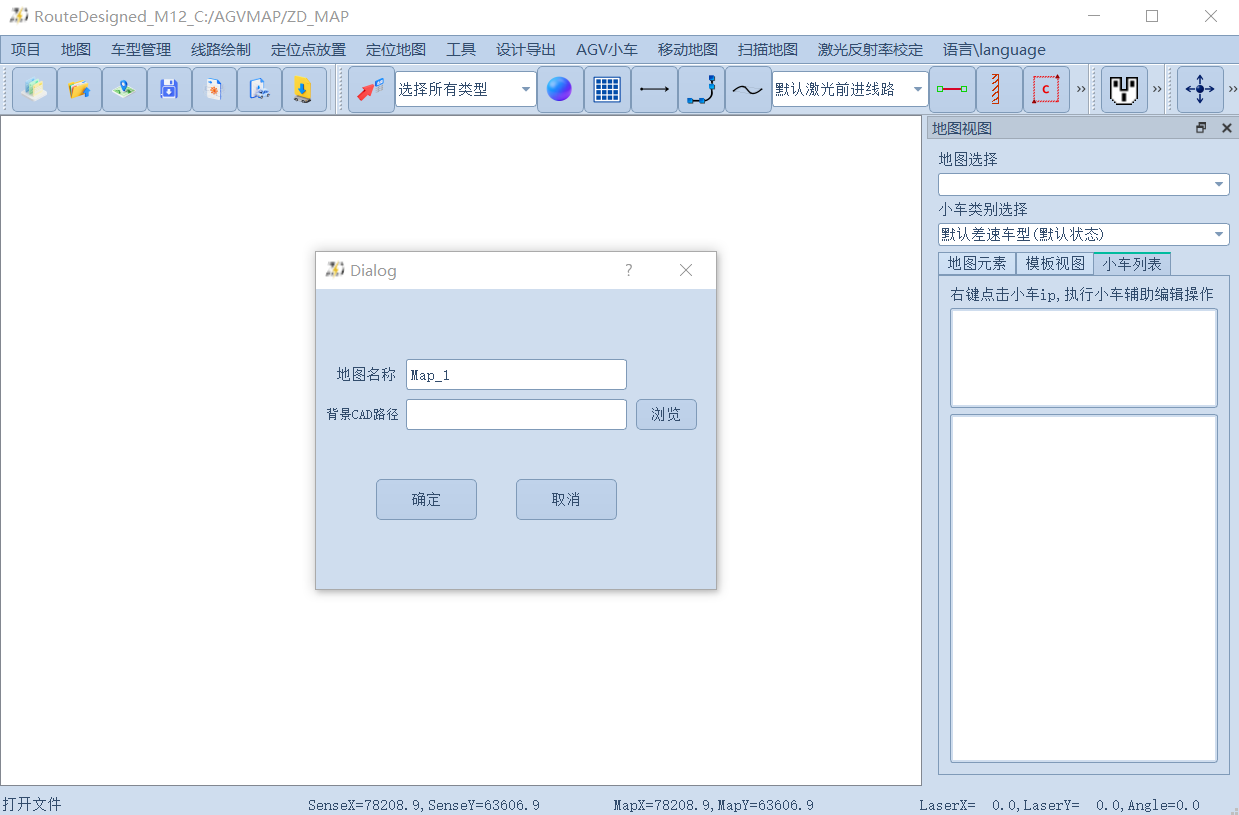Float the 地图视图 panel with restore icon
The height and width of the screenshot is (815, 1239).
1201,128
